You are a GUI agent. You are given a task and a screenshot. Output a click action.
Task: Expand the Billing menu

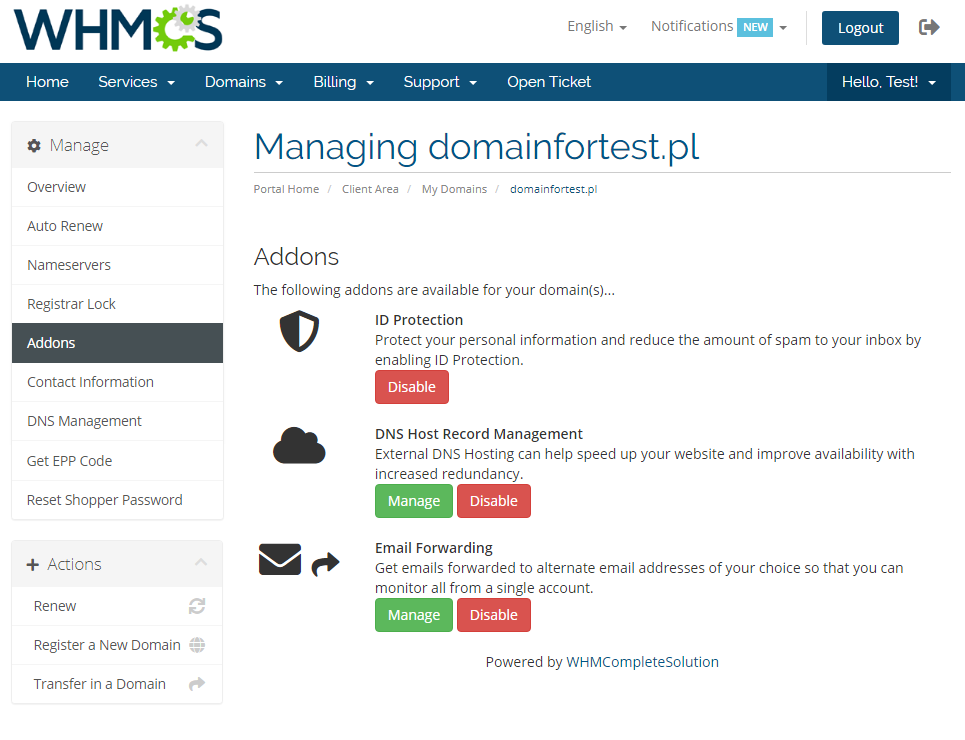(343, 82)
